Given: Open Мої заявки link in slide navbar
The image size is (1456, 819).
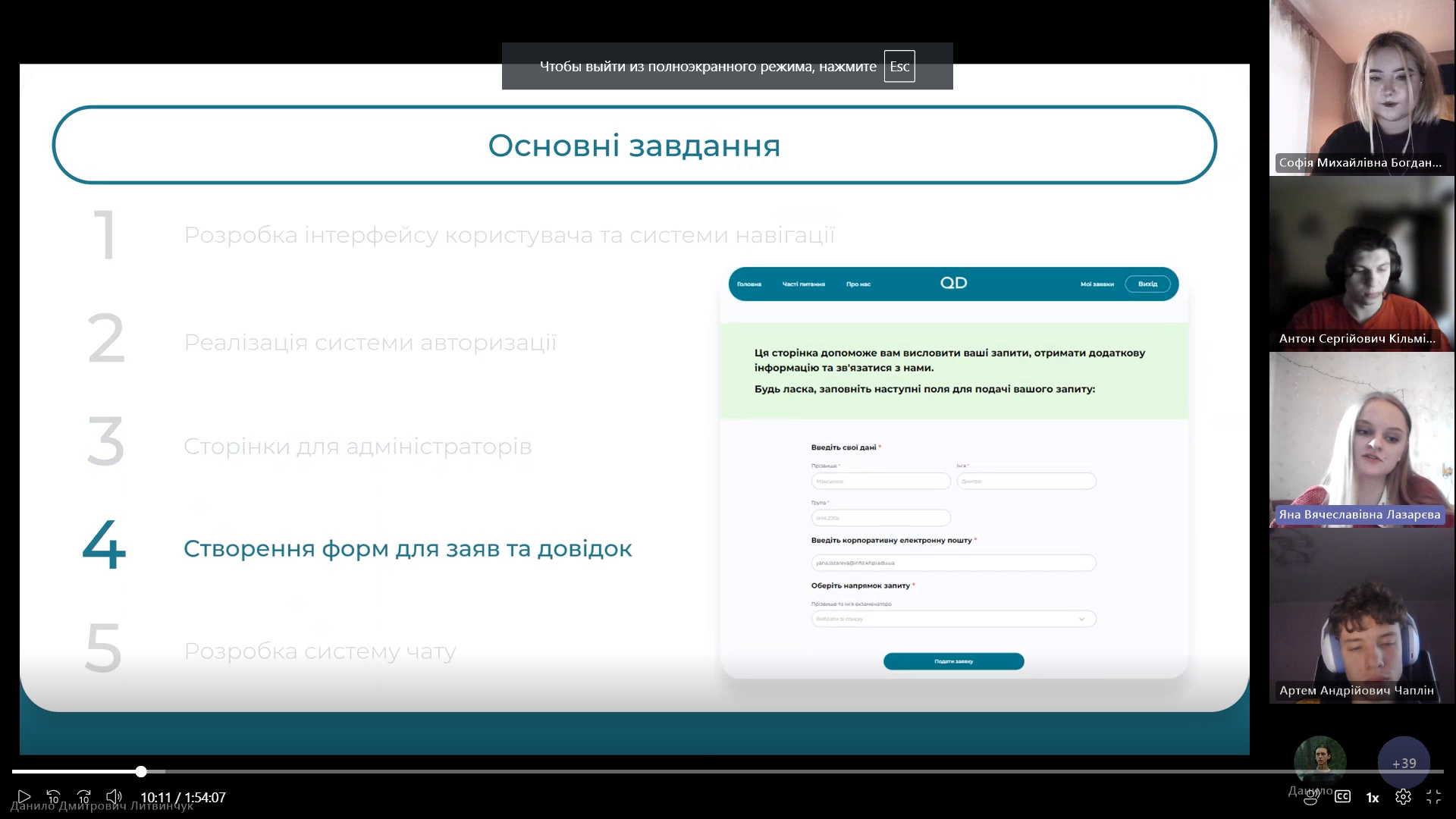Looking at the screenshot, I should coord(1097,284).
